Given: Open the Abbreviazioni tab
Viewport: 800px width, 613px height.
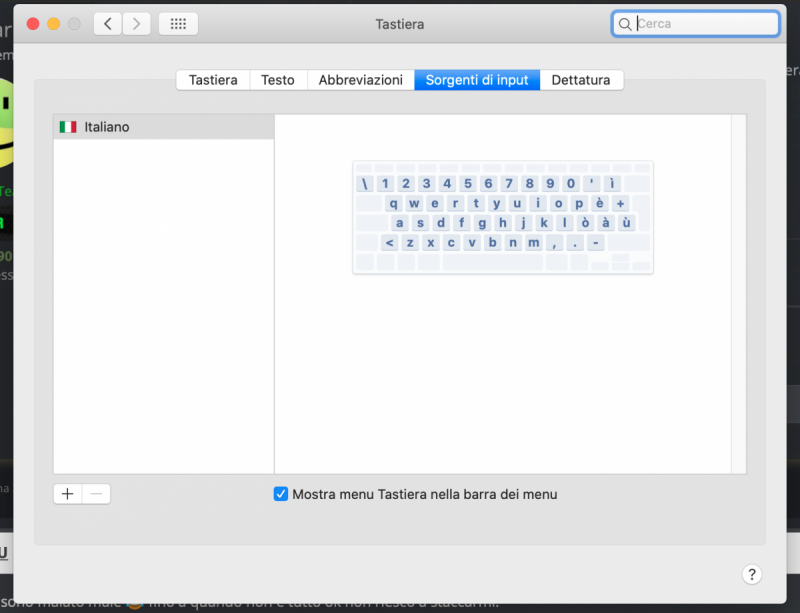Looking at the screenshot, I should pyautogui.click(x=361, y=80).
